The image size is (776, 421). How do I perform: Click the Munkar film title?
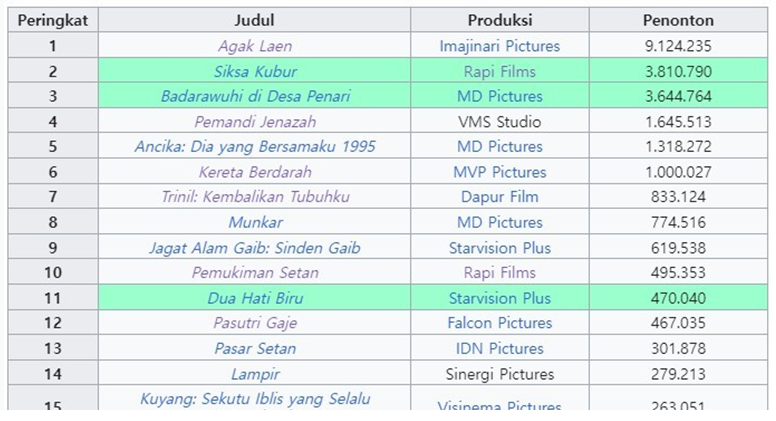(x=255, y=223)
